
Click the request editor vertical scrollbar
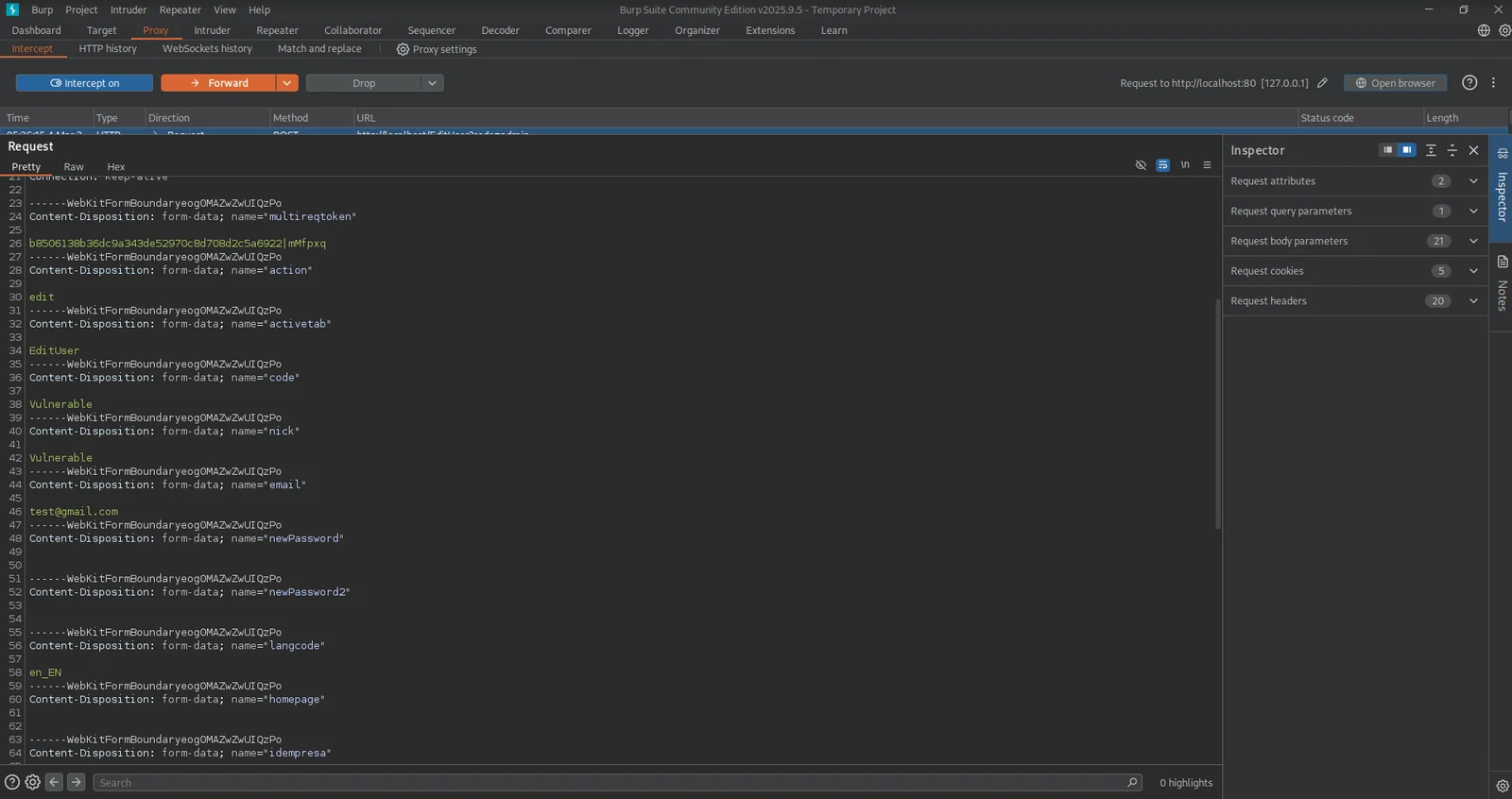click(x=1217, y=413)
